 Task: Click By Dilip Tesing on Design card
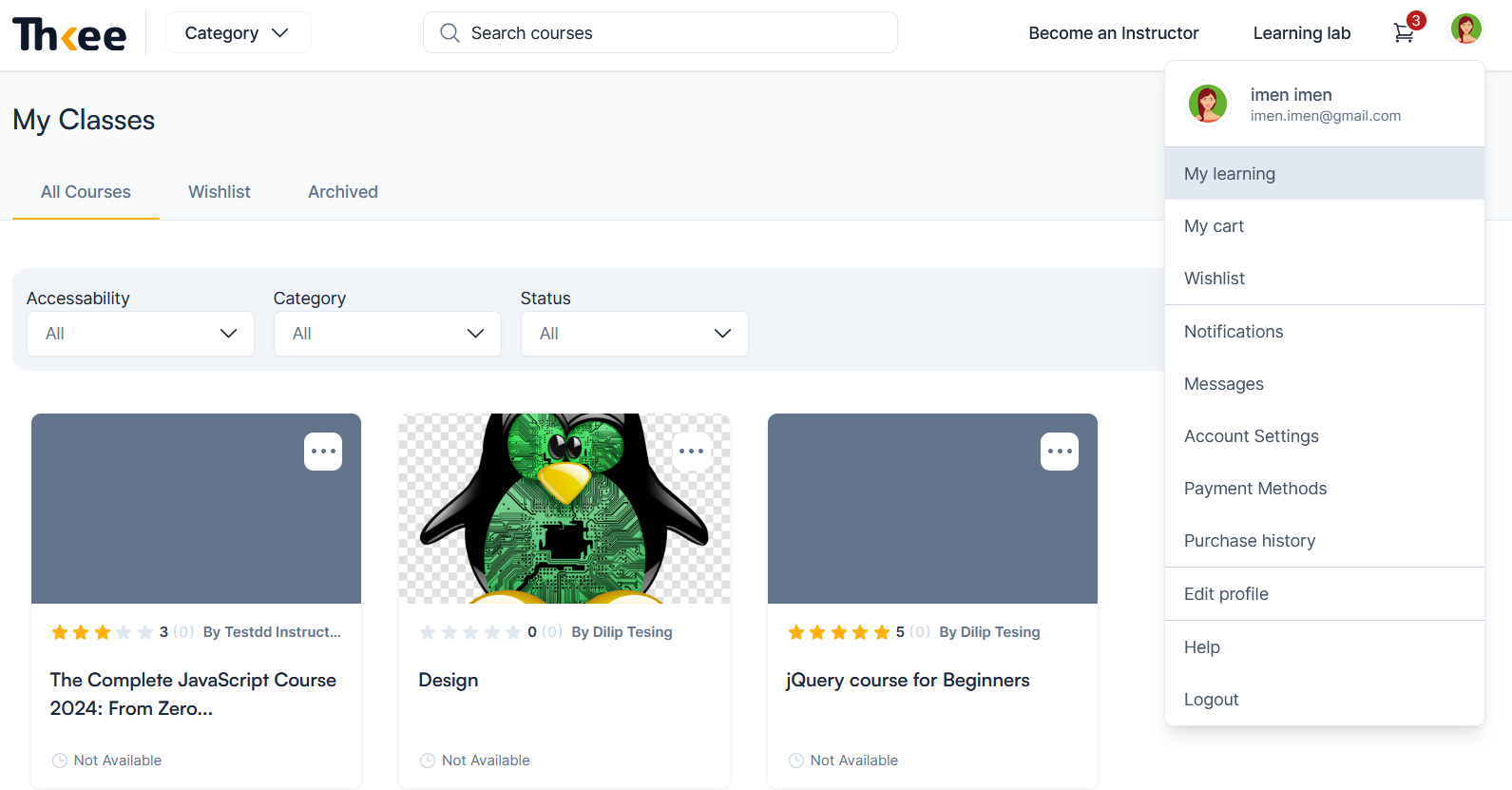pos(622,632)
